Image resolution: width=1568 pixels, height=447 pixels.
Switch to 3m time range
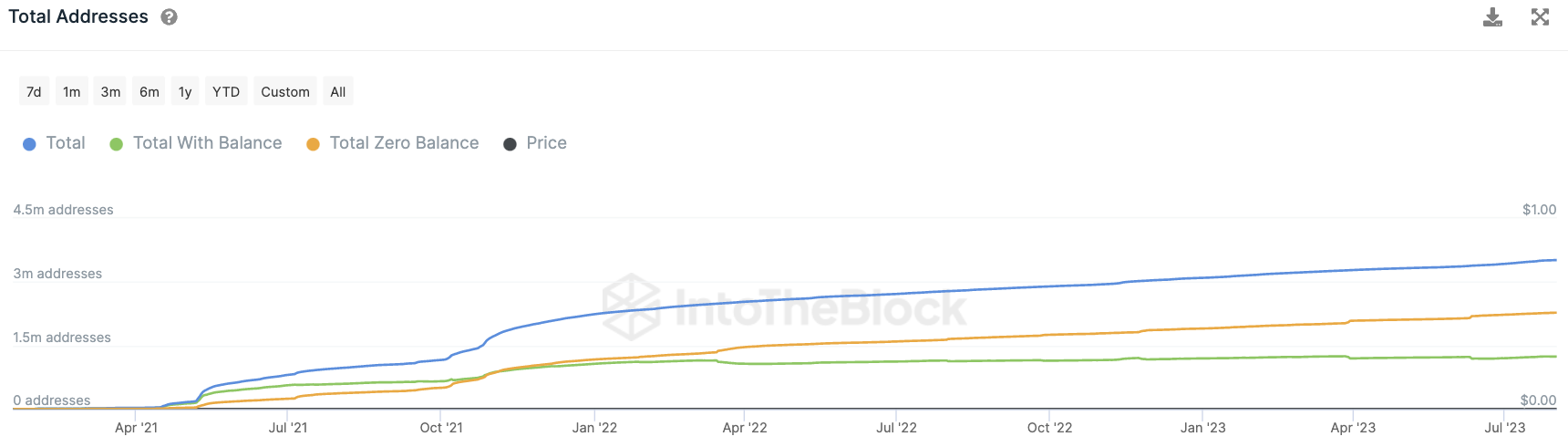pos(110,92)
